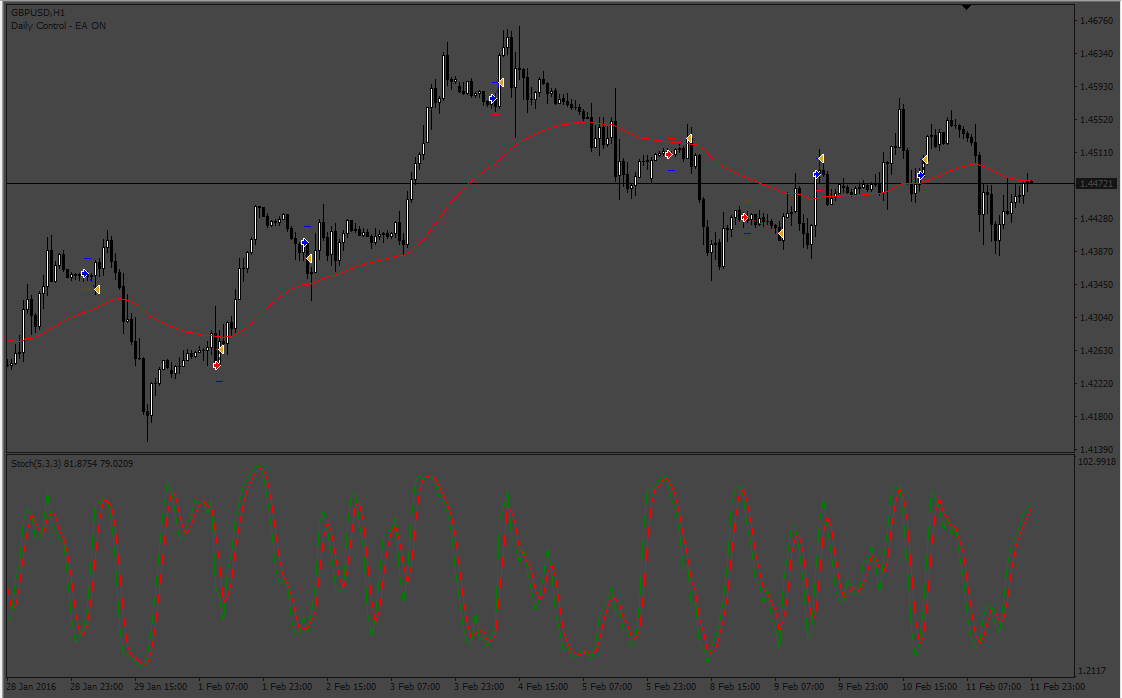This screenshot has width=1122, height=698.
Task: Click the 1.43450 price scale value
Action: [1096, 284]
